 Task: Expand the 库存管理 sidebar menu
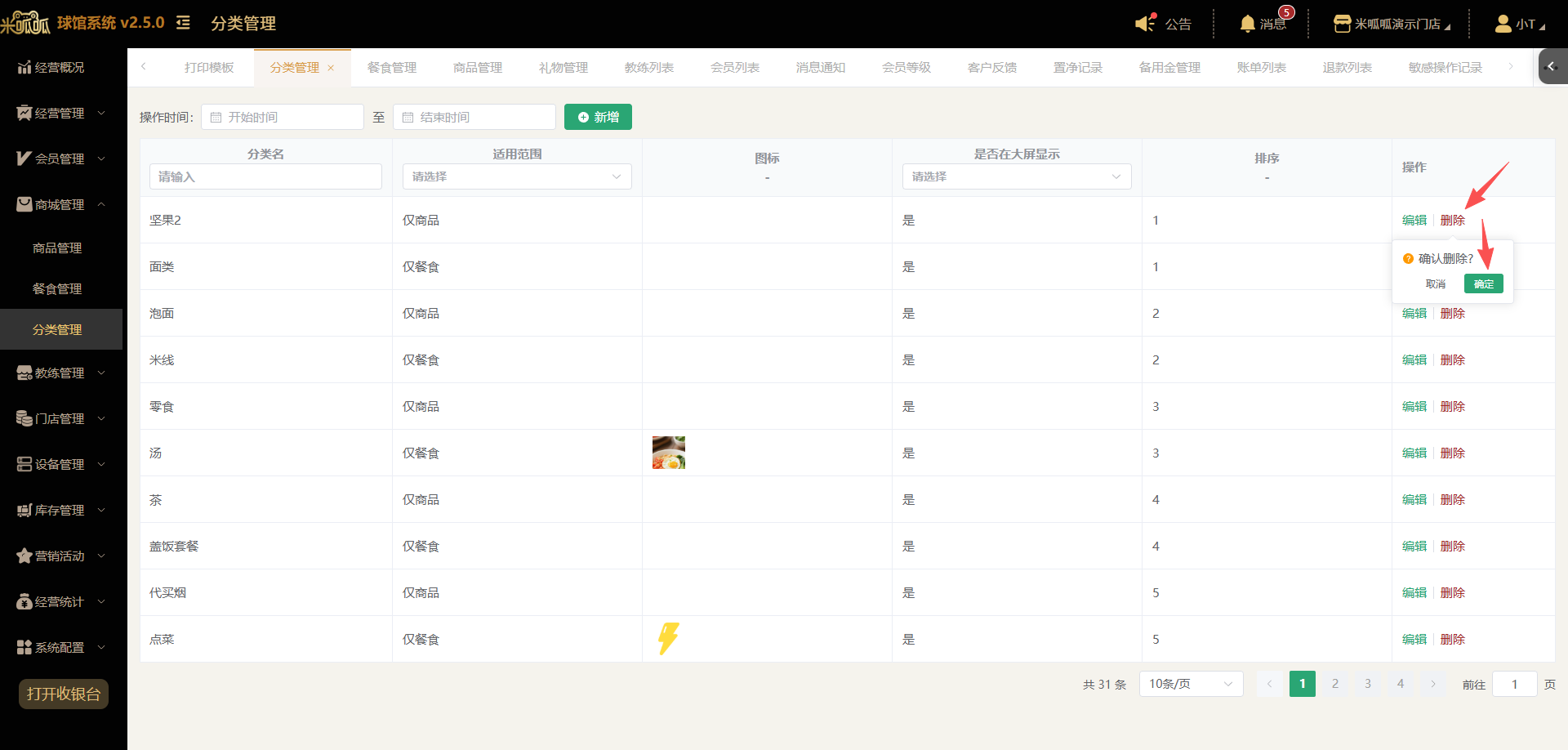tap(61, 510)
